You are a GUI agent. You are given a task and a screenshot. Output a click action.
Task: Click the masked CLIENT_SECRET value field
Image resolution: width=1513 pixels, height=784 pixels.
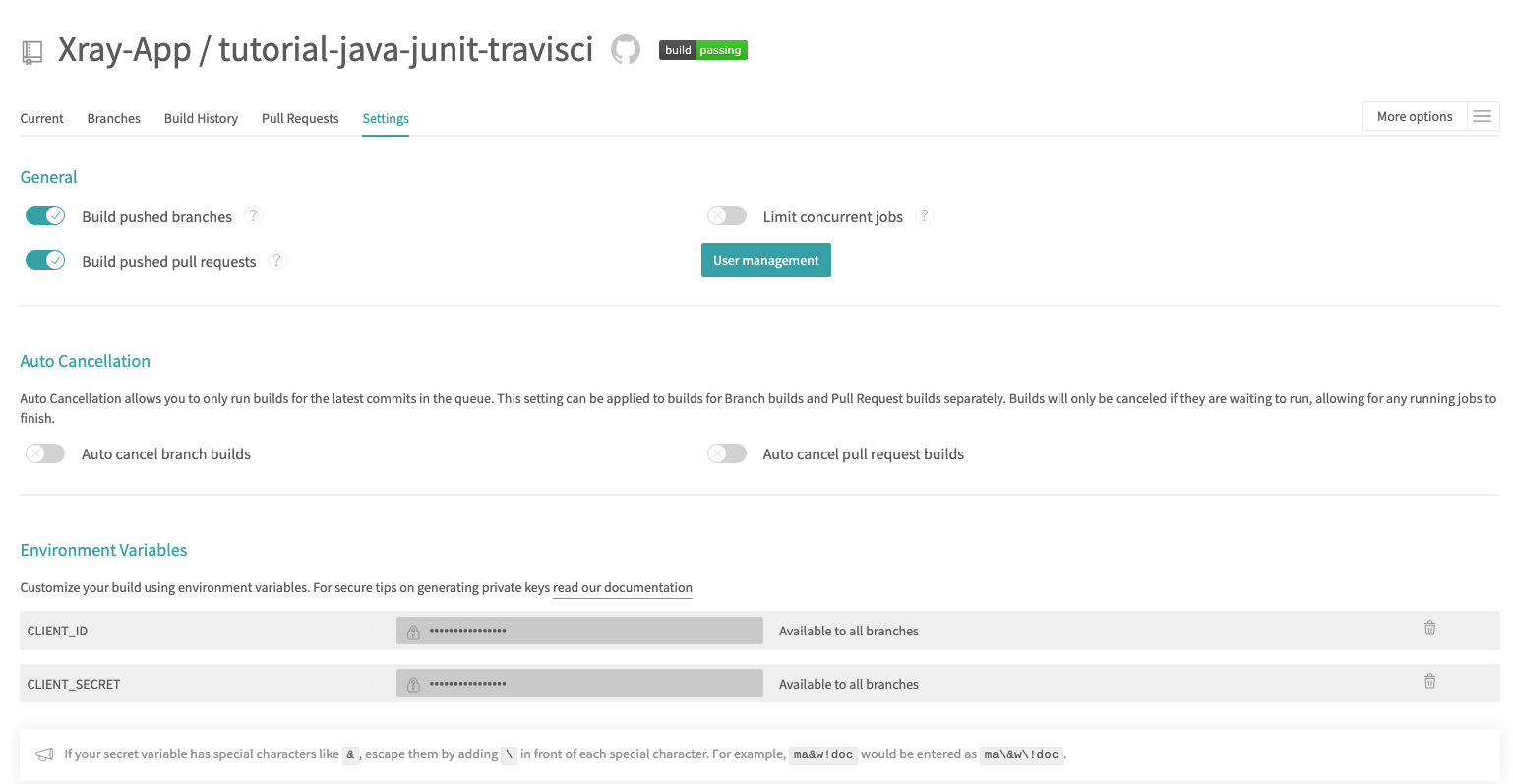click(579, 683)
